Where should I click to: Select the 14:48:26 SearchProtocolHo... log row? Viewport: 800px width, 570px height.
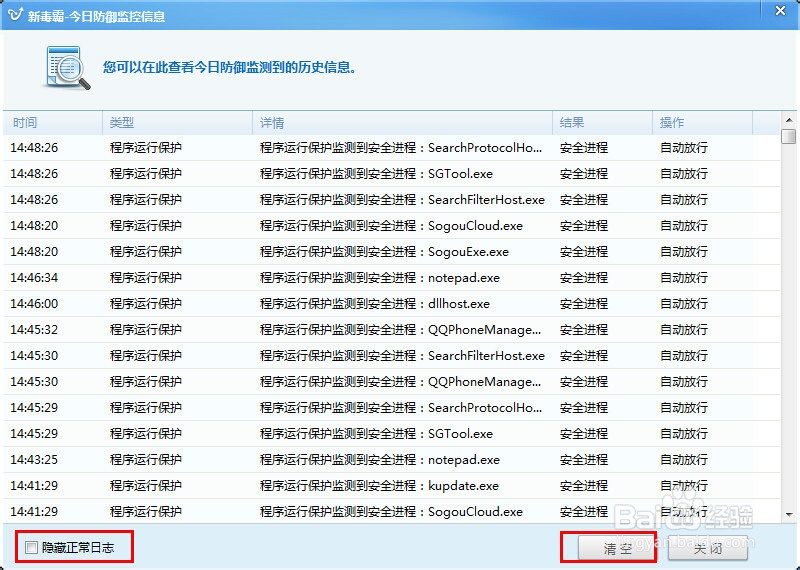(392, 147)
